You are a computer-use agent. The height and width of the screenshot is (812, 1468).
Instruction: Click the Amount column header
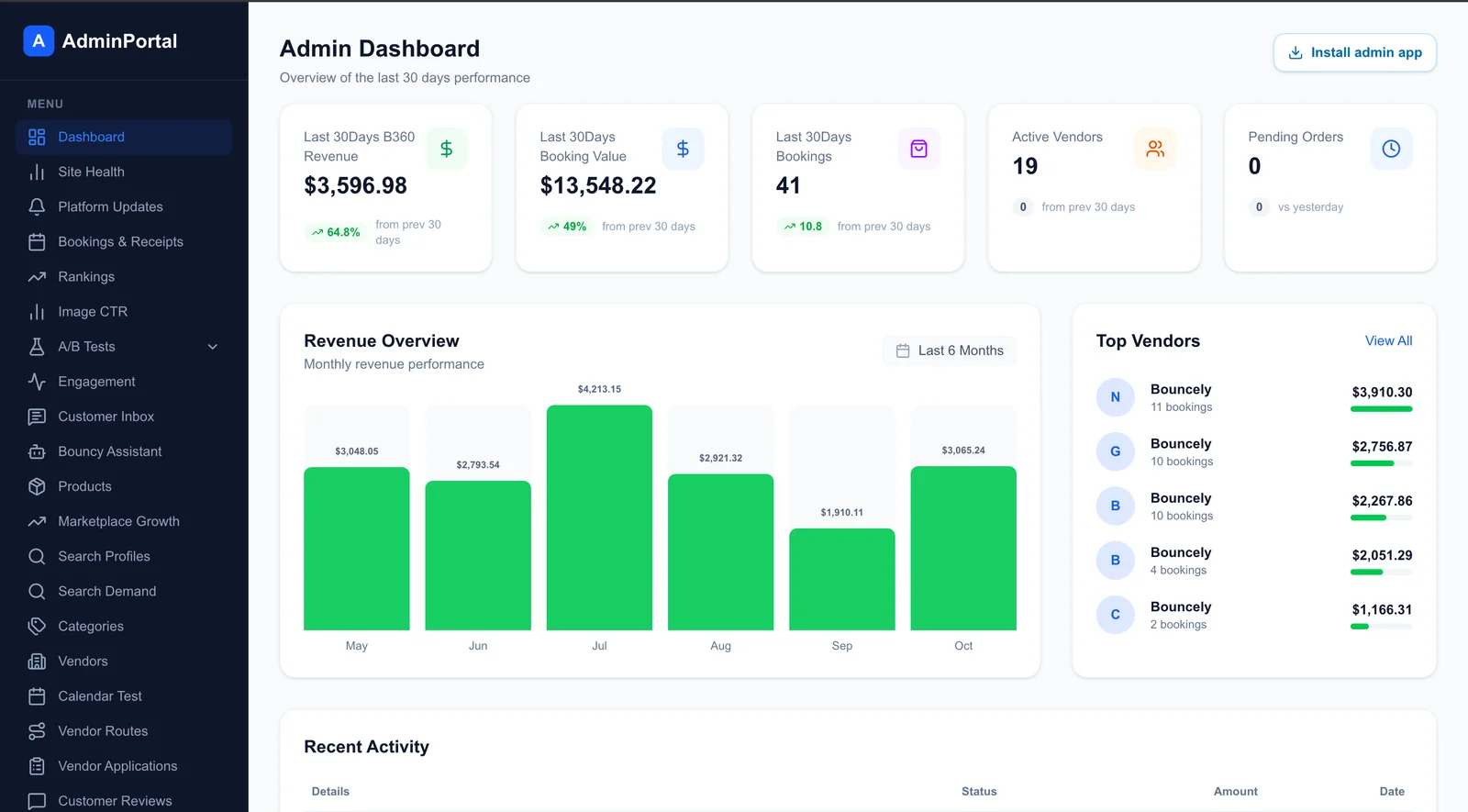click(1236, 791)
